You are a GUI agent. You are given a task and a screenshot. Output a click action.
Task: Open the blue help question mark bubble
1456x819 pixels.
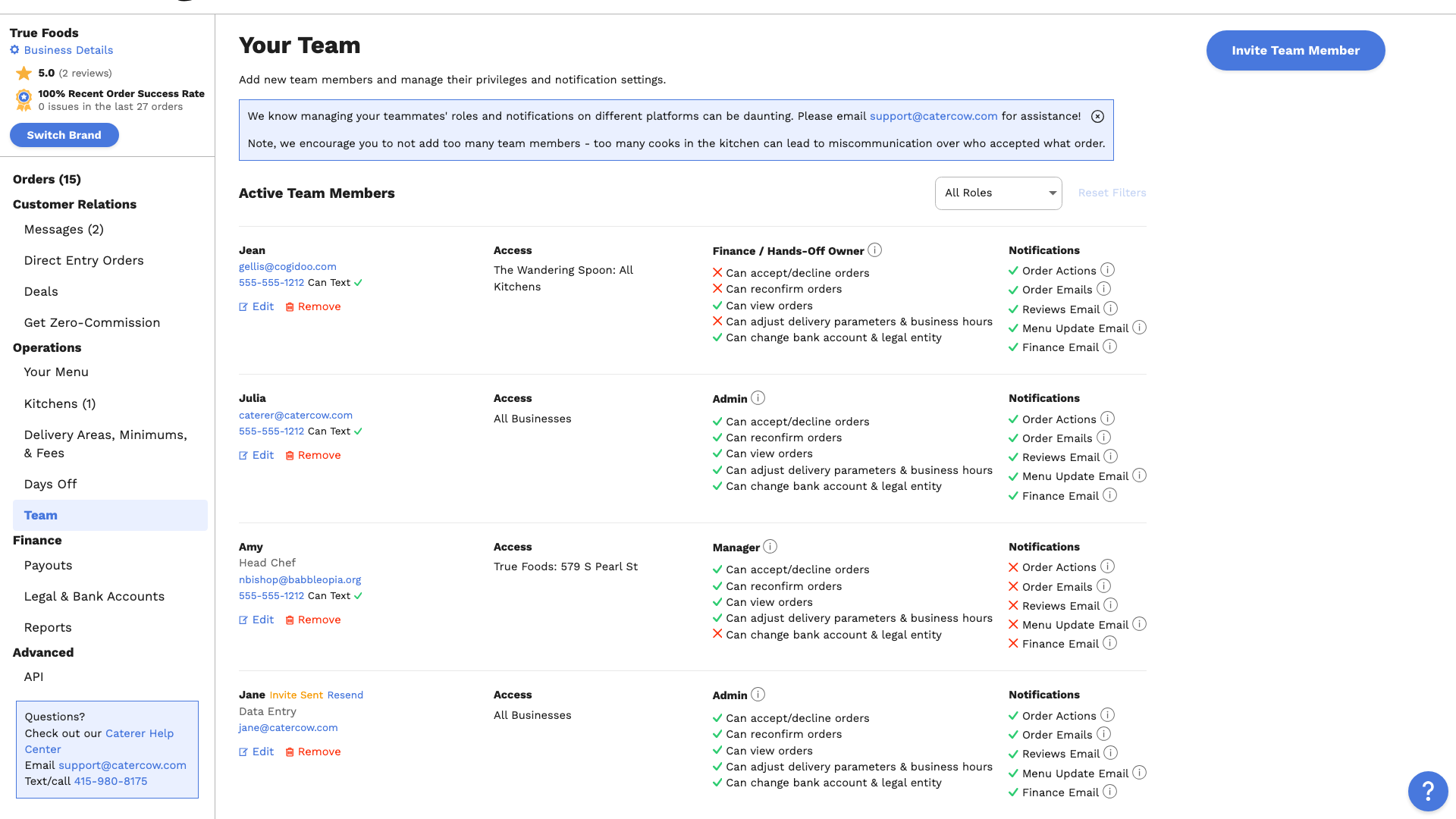1428,791
